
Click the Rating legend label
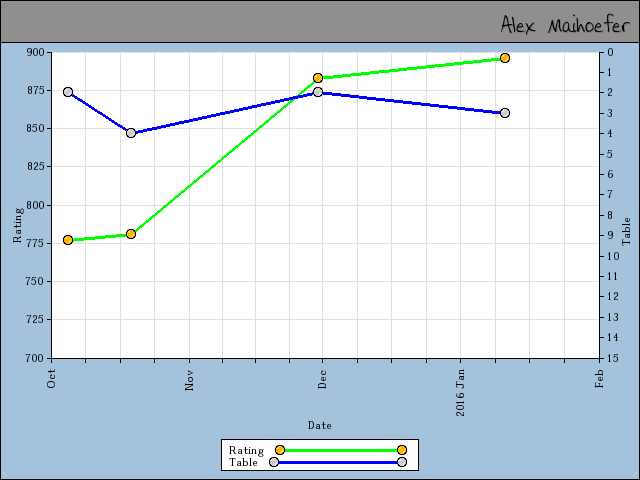(x=246, y=450)
